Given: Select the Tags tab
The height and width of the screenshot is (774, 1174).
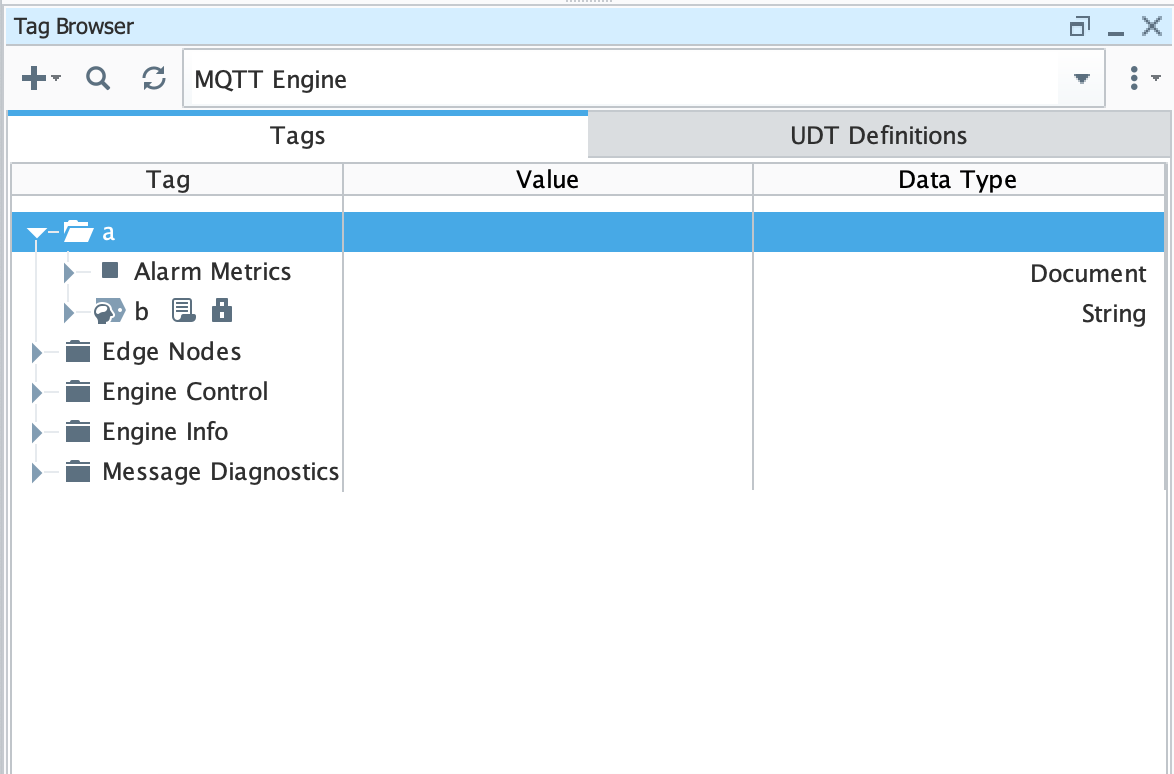Looking at the screenshot, I should (x=298, y=136).
